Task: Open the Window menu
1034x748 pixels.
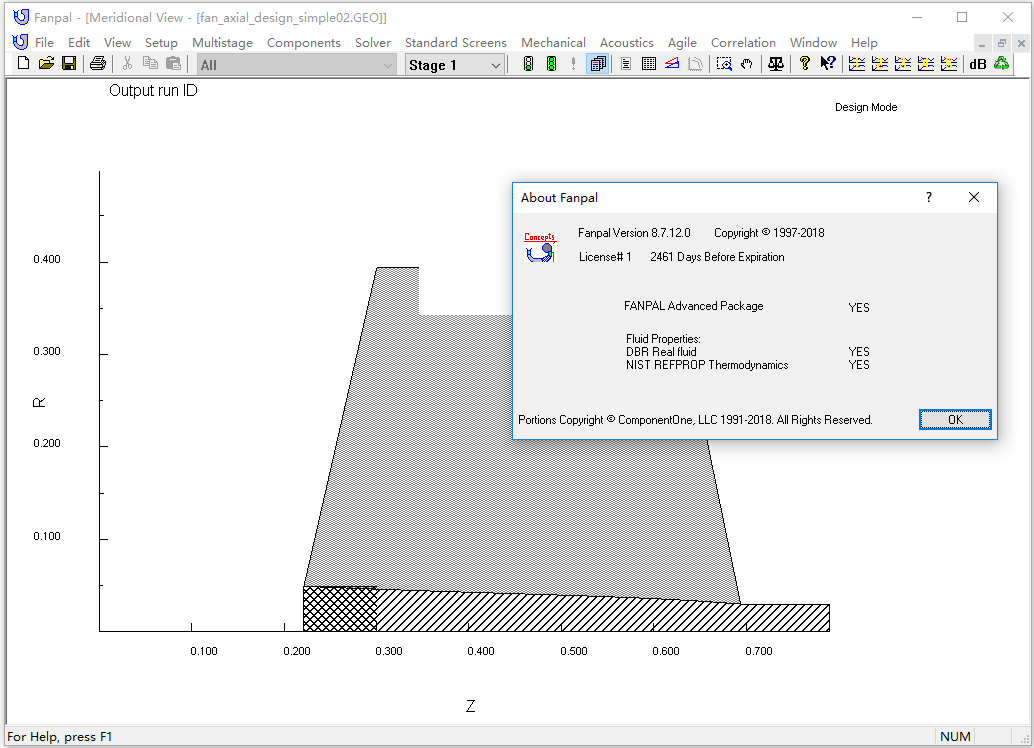Action: [813, 42]
